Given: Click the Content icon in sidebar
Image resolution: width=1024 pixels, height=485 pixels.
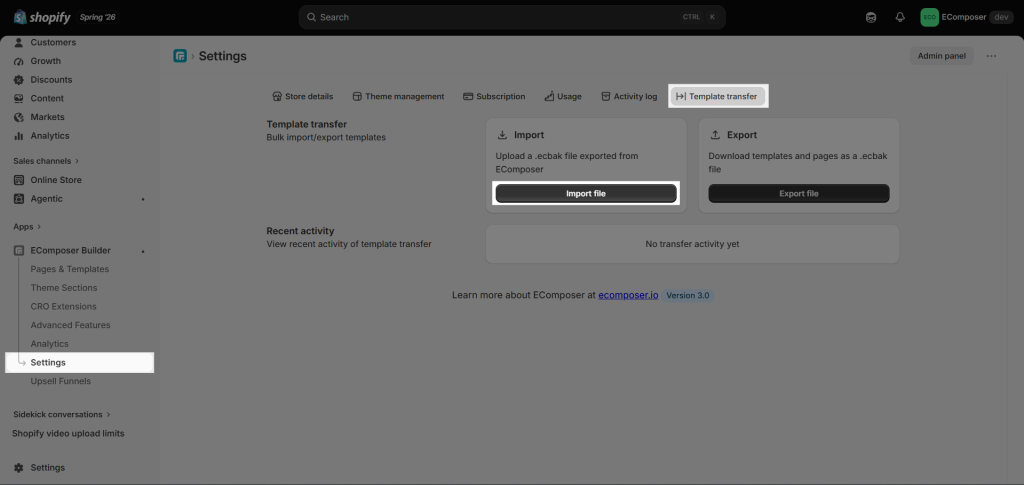Looking at the screenshot, I should (x=18, y=99).
